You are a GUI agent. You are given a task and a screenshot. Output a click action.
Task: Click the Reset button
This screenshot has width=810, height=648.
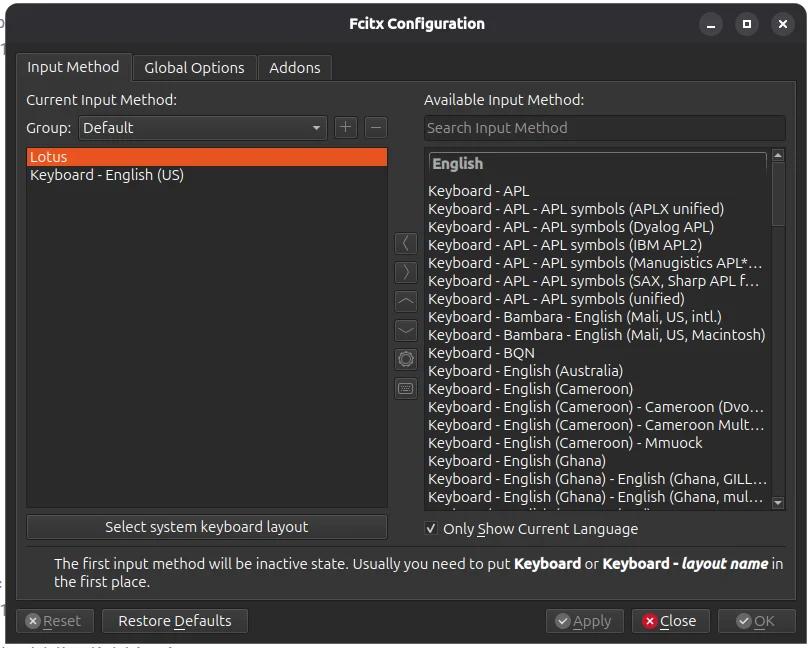tap(55, 621)
